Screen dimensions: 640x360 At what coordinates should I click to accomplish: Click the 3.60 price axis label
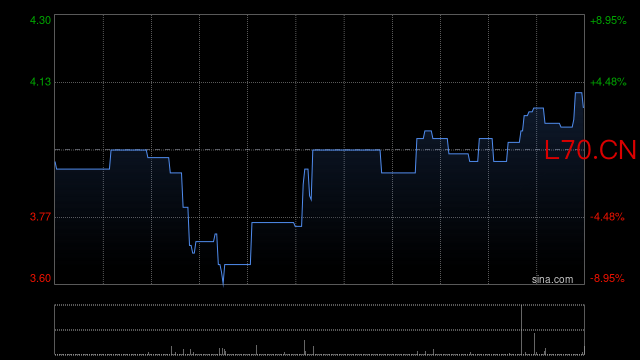[x=40, y=278]
